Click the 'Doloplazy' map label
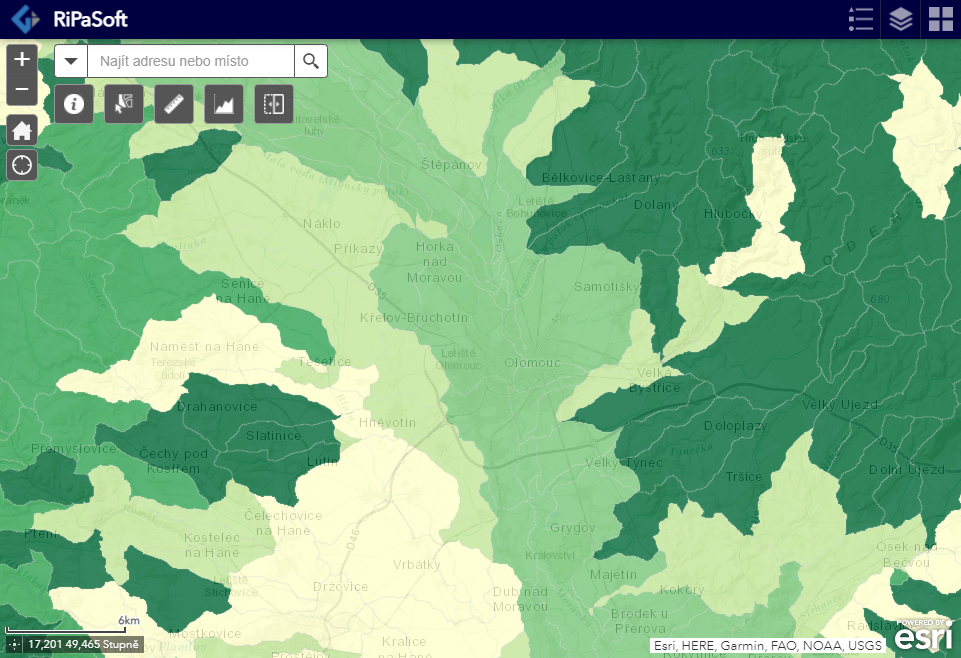 point(735,425)
